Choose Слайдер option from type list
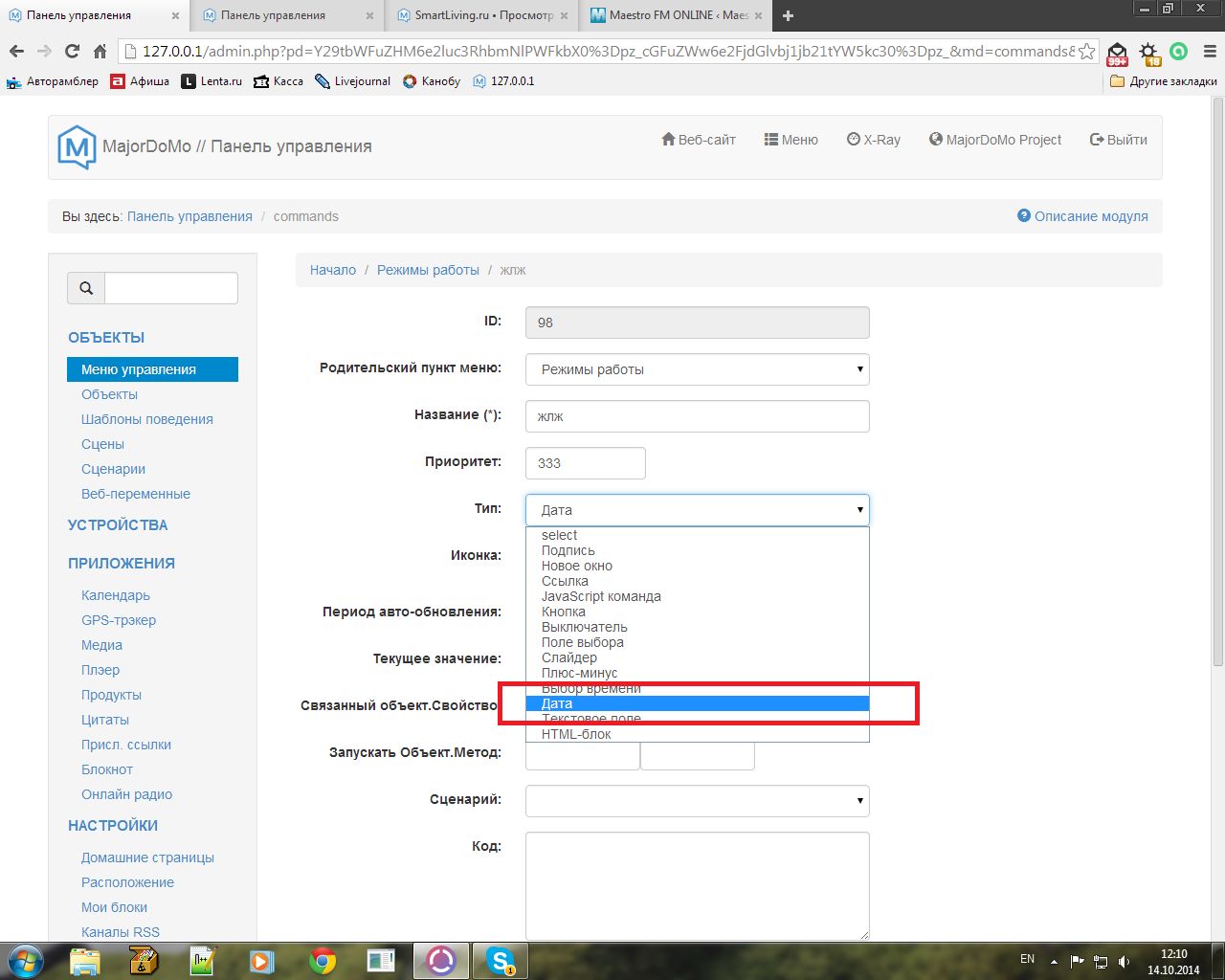The width and height of the screenshot is (1225, 980). 569,657
